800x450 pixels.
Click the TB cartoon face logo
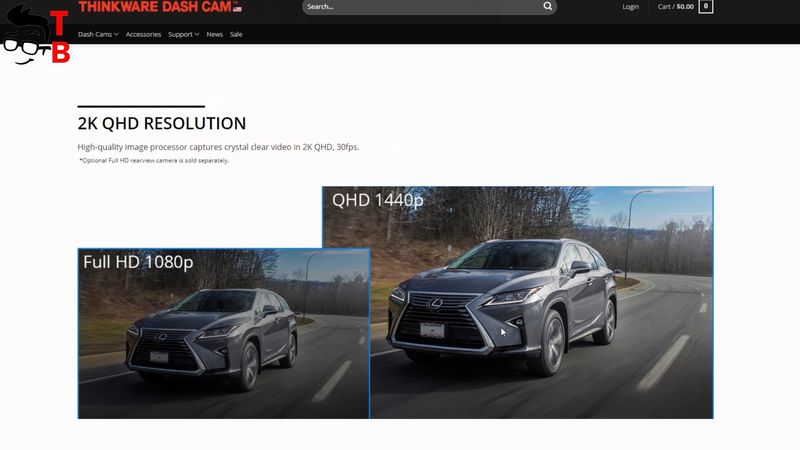[x=36, y=36]
